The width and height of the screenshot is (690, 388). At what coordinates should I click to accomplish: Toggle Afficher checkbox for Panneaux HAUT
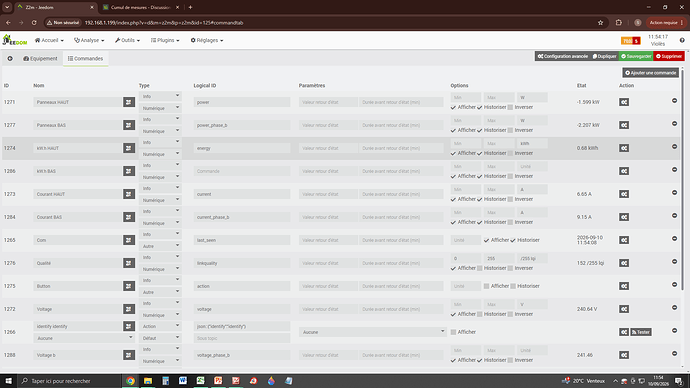[x=453, y=107]
